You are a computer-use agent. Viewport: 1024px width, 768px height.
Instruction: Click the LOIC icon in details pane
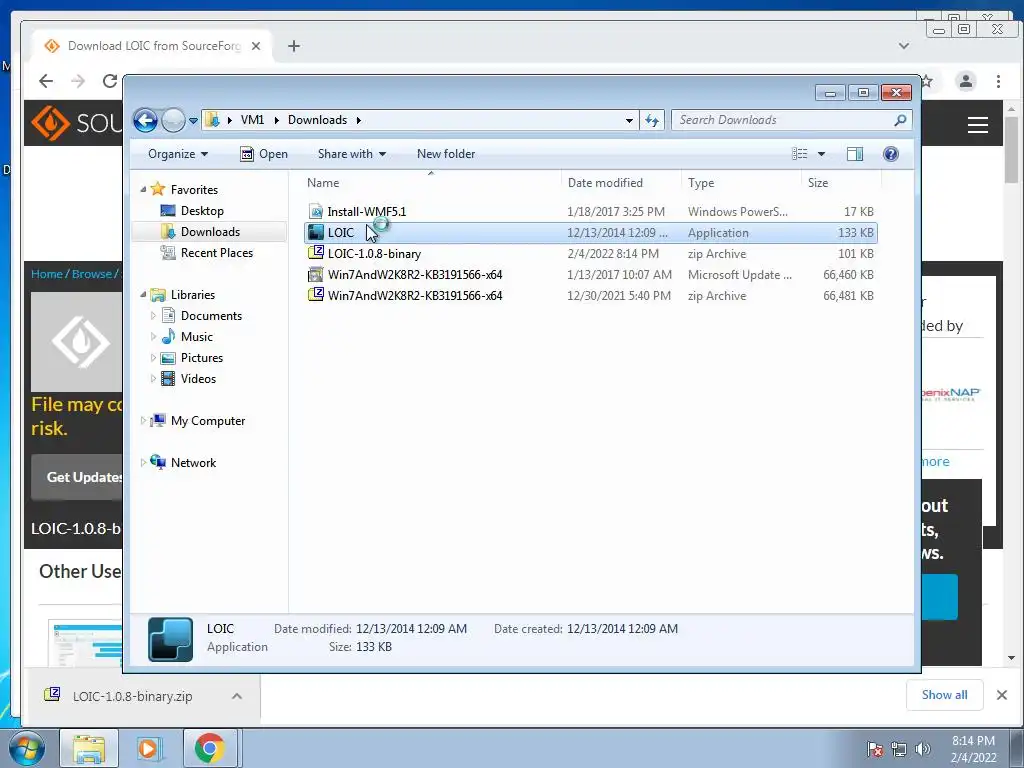tap(170, 639)
